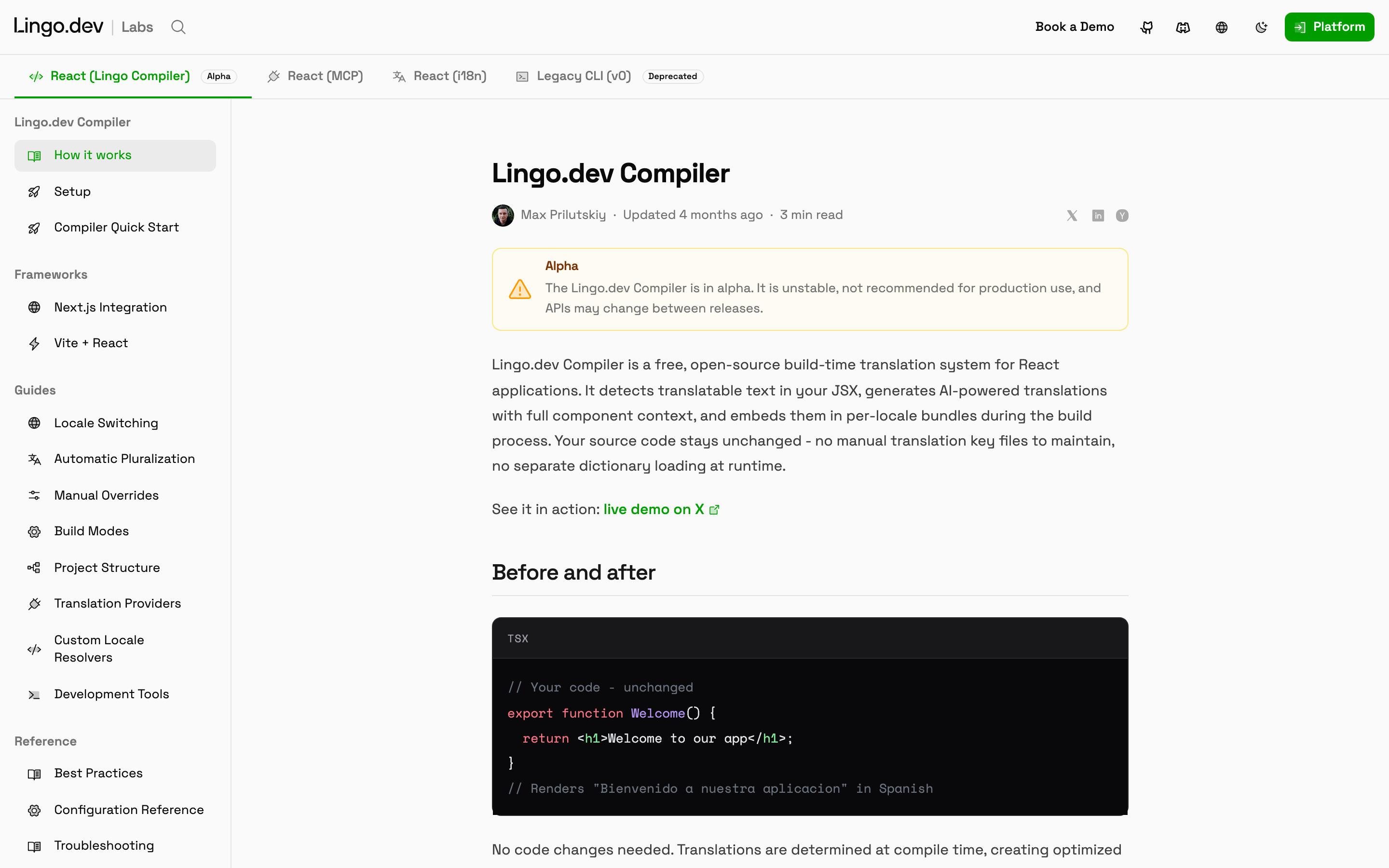The image size is (1389, 868).
Task: Open Manual Overrides guide
Action: (115, 495)
